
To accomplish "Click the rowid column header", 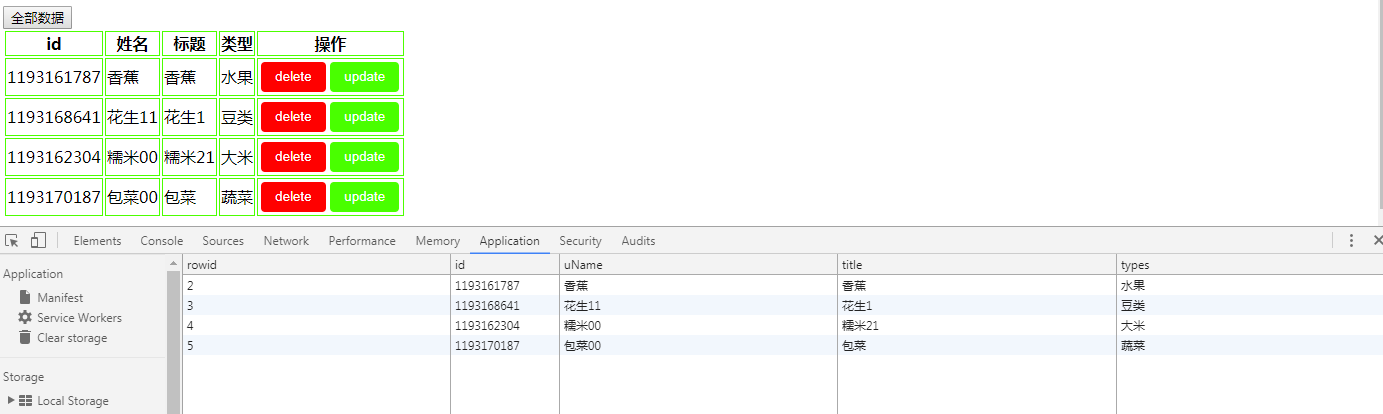I will 316,265.
